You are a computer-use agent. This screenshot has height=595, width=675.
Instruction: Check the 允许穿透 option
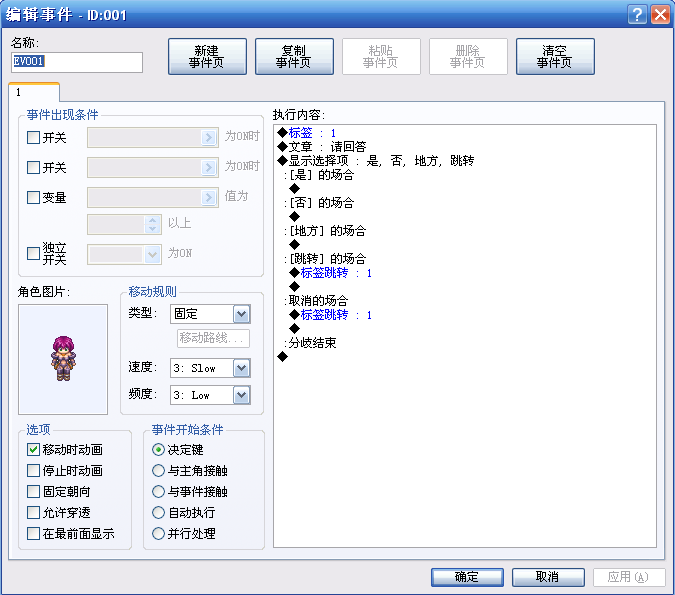(33, 513)
